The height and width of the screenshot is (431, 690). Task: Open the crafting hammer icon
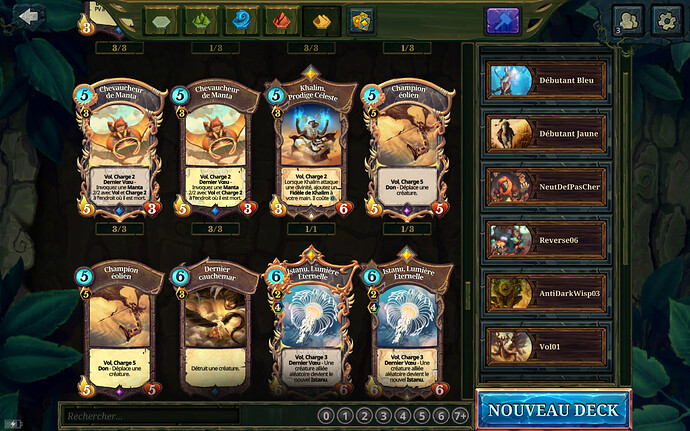[503, 21]
